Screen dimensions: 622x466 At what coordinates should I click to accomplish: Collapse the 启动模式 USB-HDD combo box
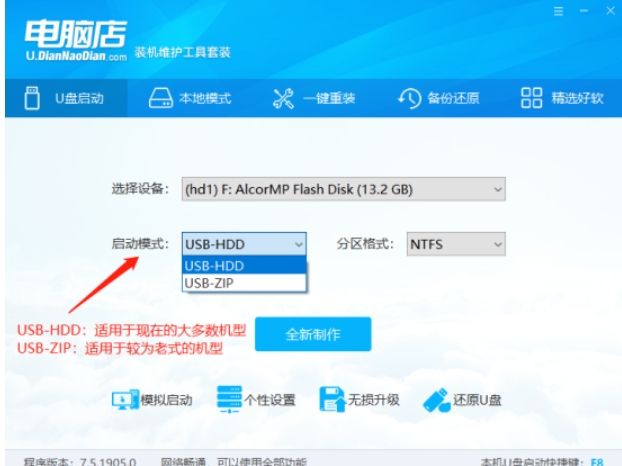click(244, 244)
